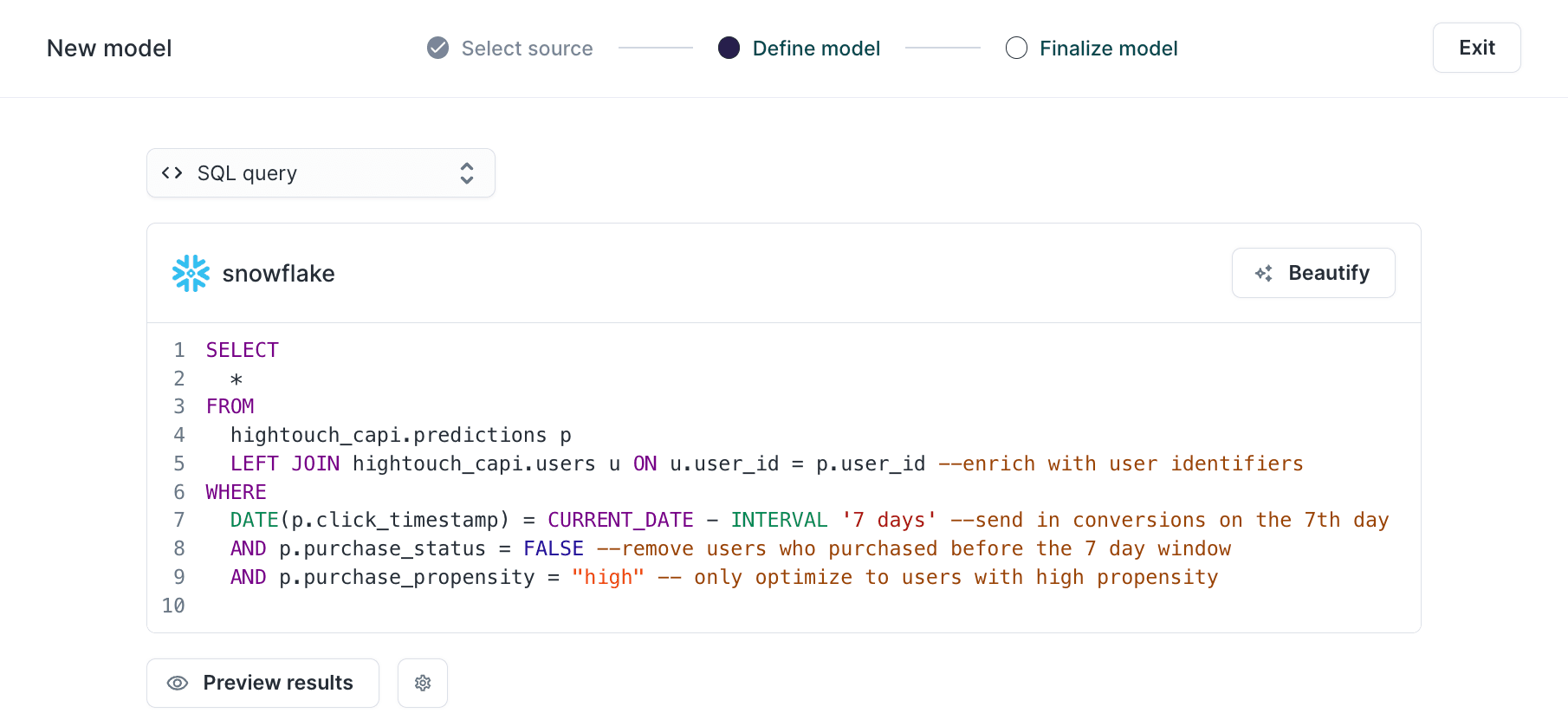1568x726 pixels.
Task: Click the gear settings icon button
Action: click(x=423, y=684)
